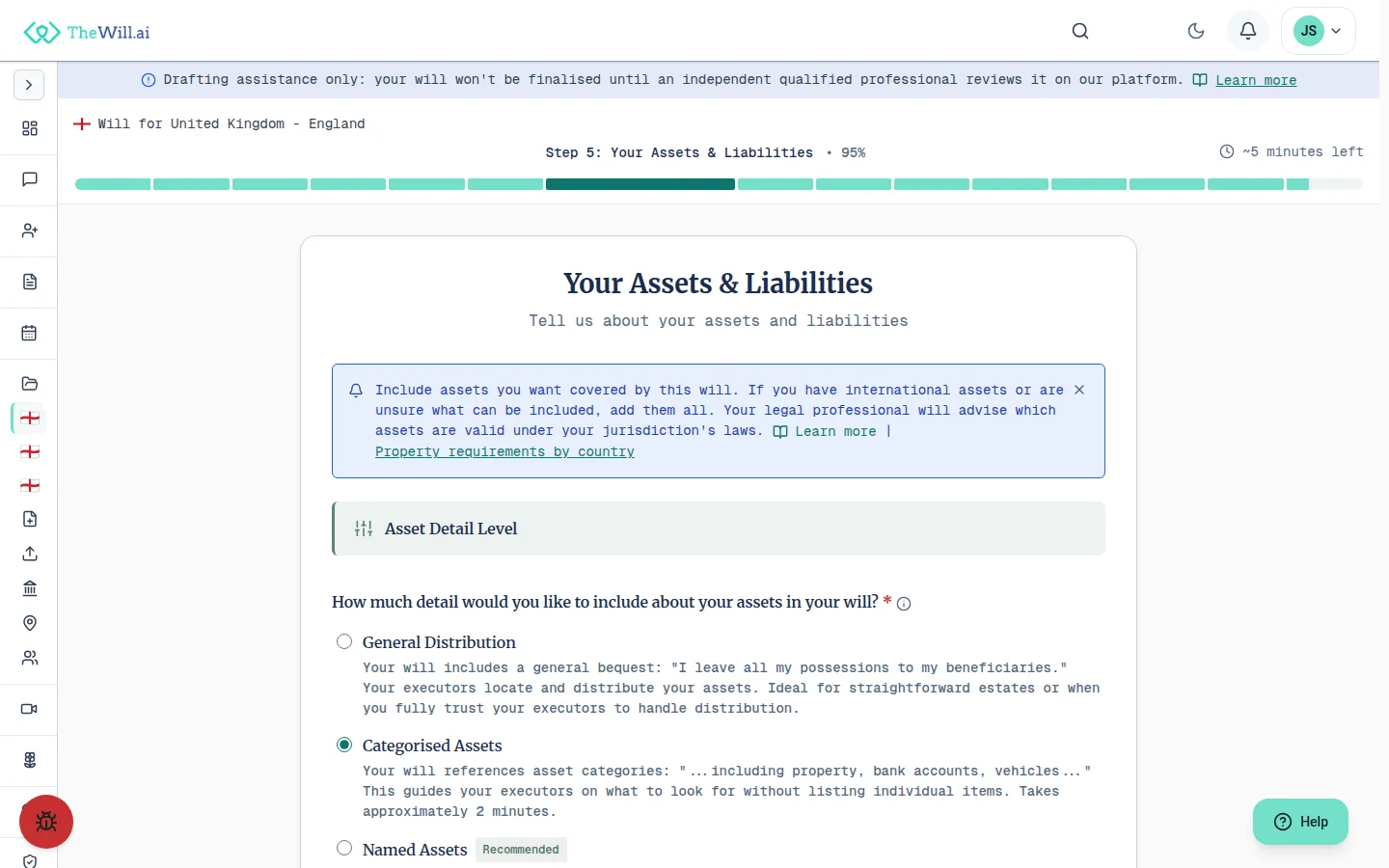Image resolution: width=1389 pixels, height=868 pixels.
Task: Click the upload icon in sidebar
Action: (x=30, y=554)
